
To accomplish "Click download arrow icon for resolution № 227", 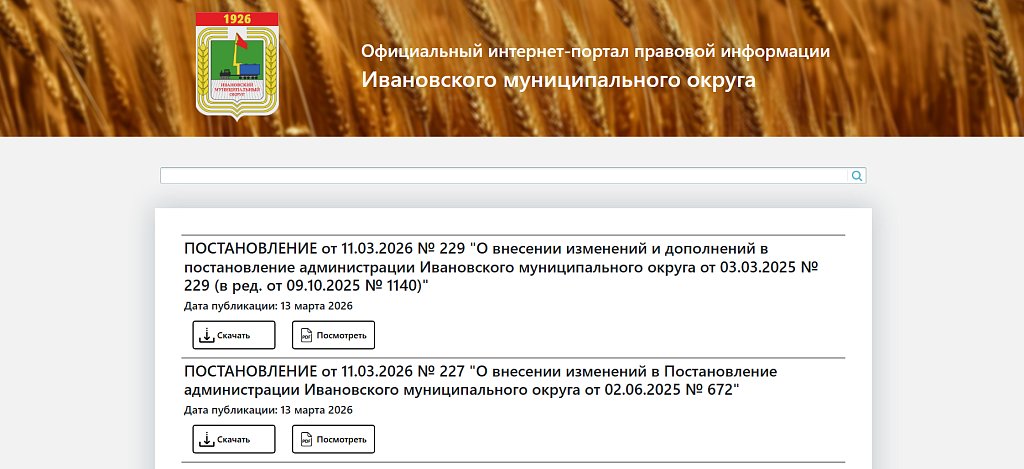I will coord(206,439).
